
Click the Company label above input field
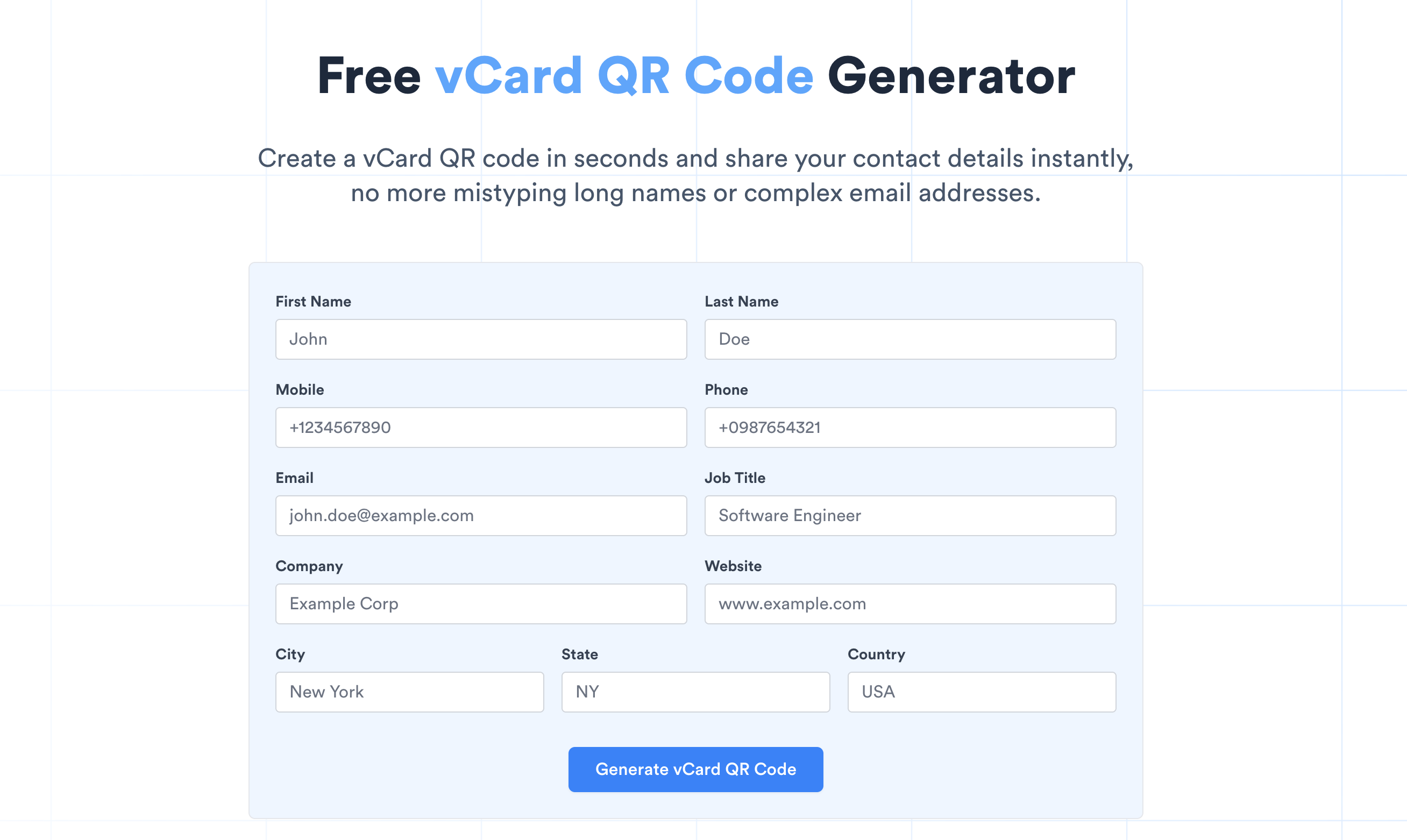click(x=309, y=565)
